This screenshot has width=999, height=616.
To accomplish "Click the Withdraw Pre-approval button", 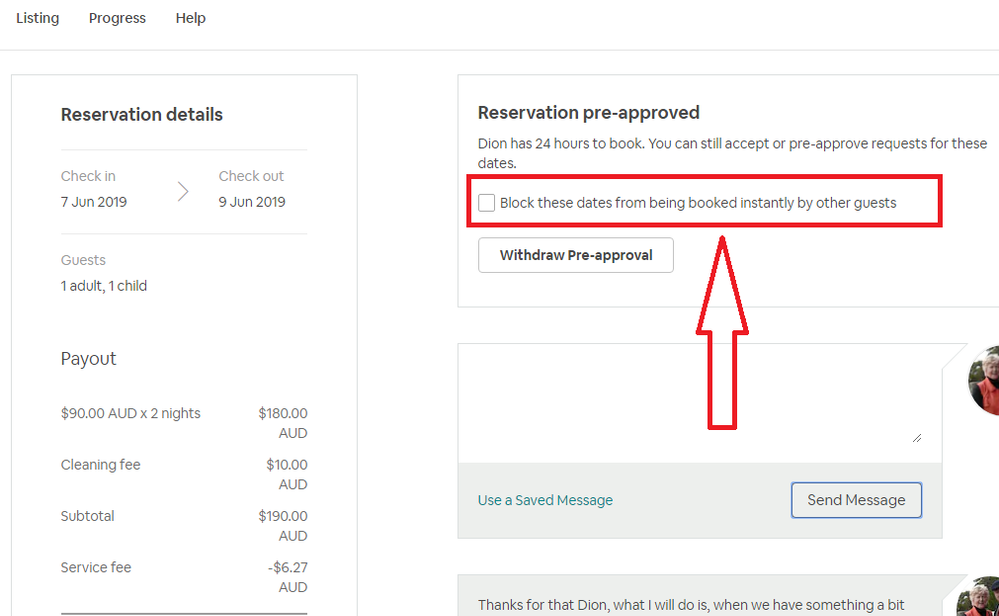I will (576, 255).
